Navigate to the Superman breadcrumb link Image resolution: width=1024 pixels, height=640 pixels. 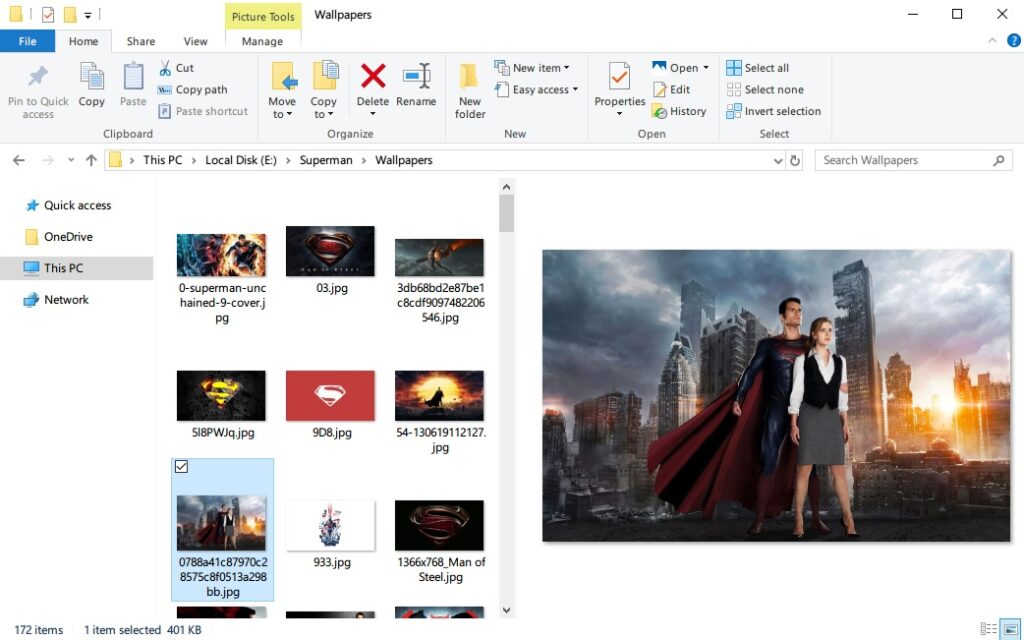pyautogui.click(x=326, y=160)
